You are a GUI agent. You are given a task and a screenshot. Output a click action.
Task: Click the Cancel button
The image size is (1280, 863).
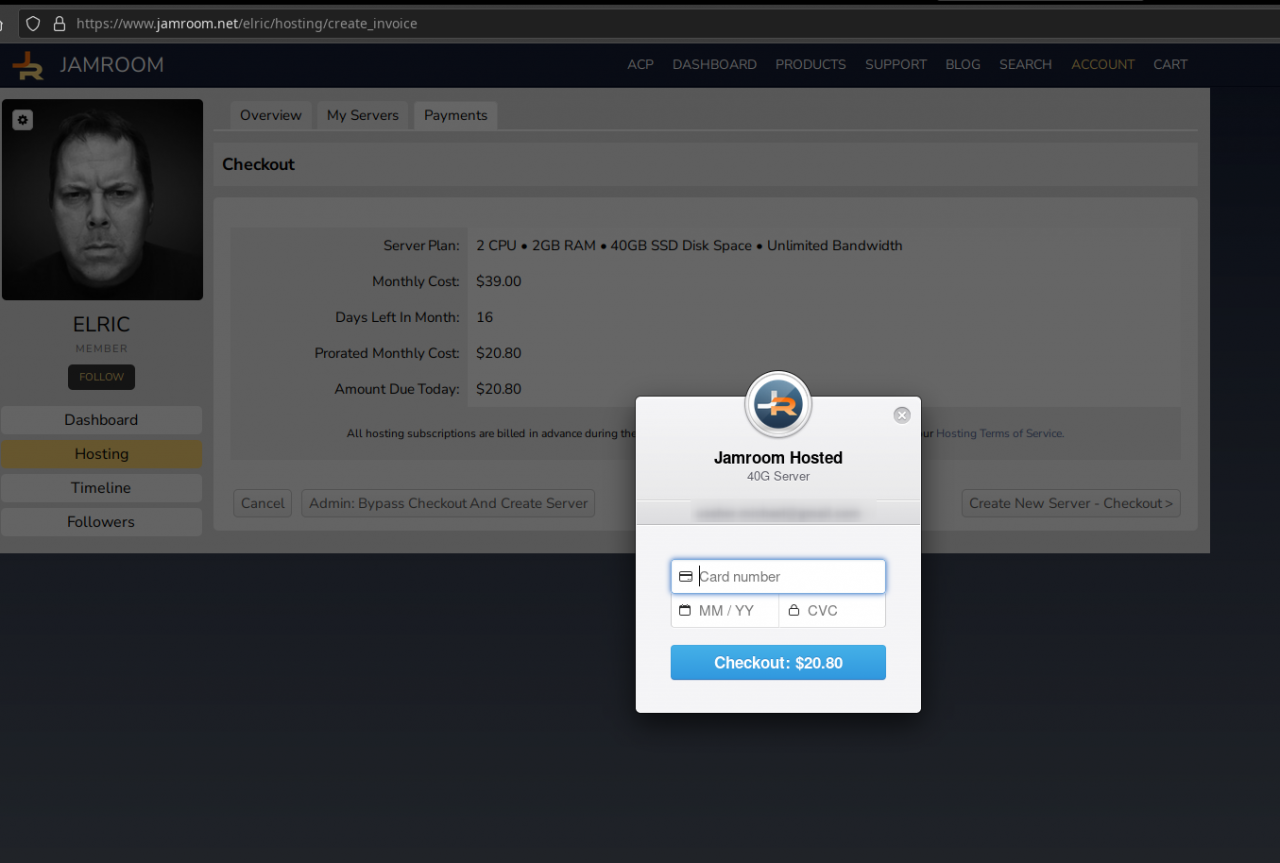(x=263, y=503)
